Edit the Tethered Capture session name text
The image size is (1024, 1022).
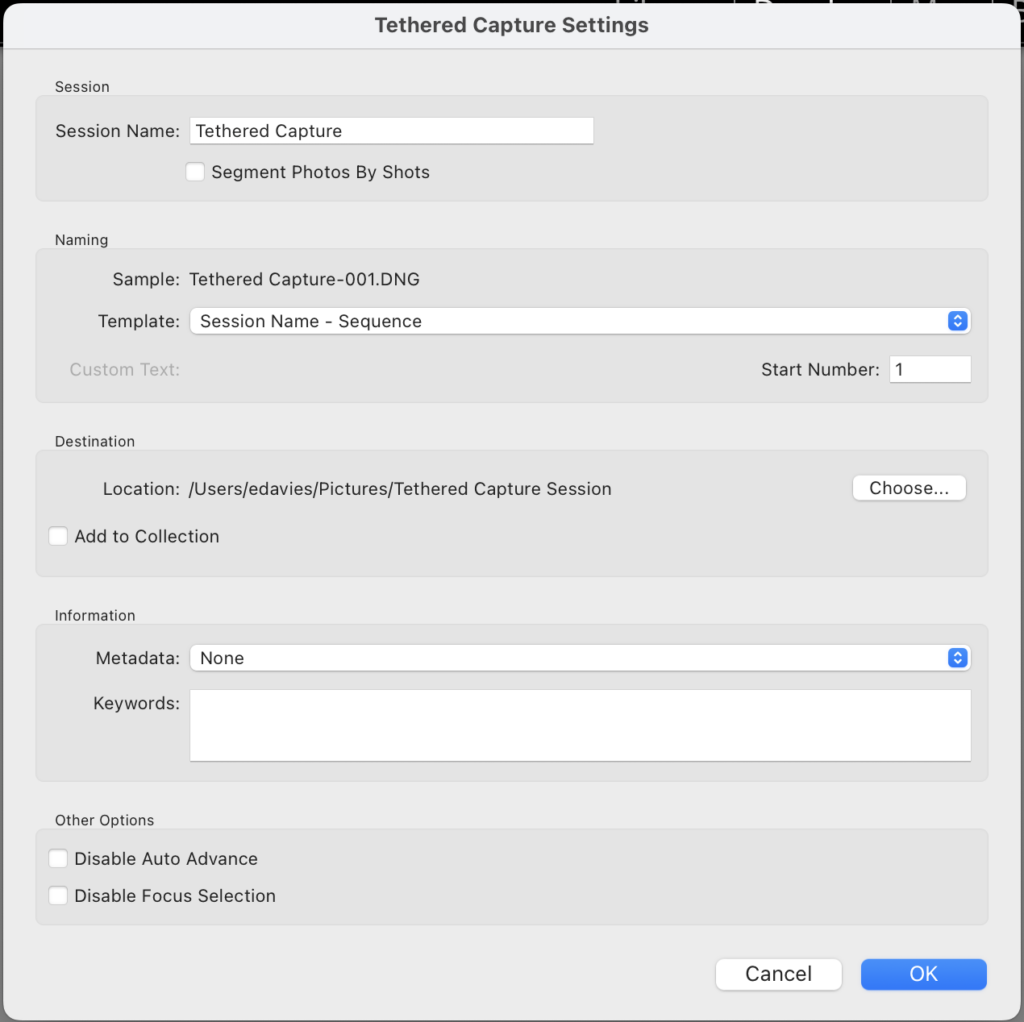point(390,130)
